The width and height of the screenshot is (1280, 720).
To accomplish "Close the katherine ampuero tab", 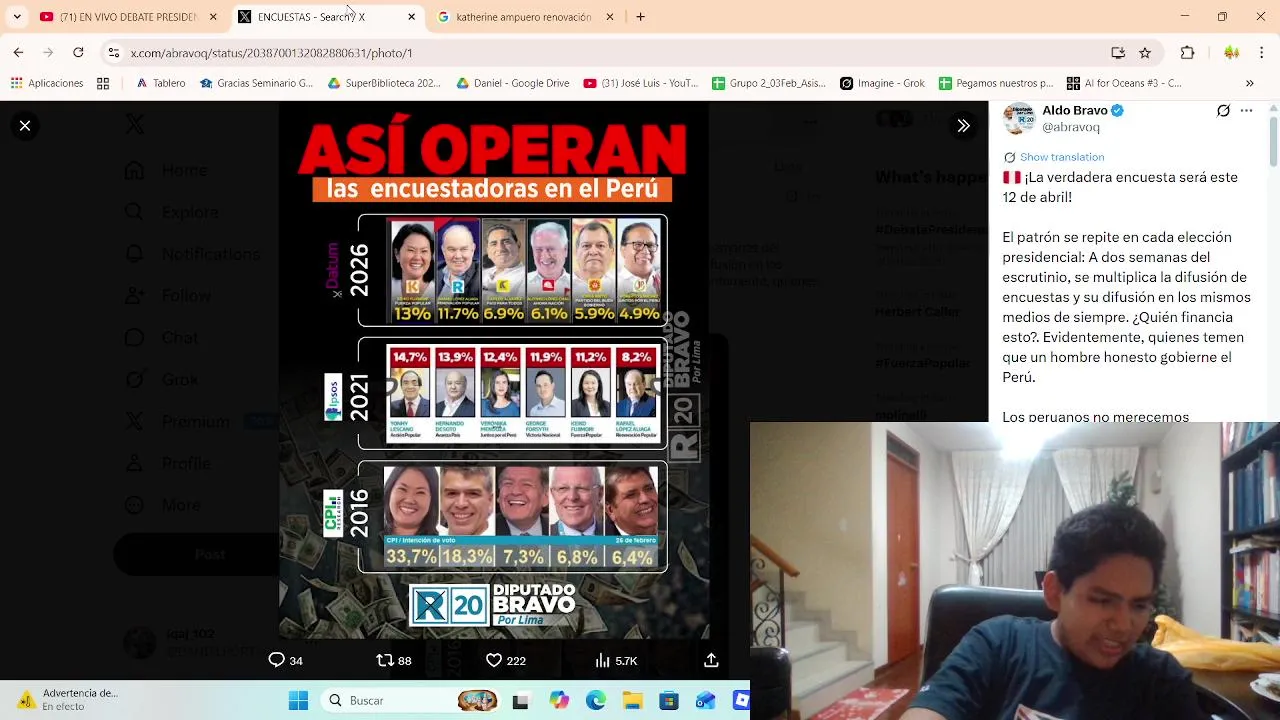I will [x=610, y=17].
